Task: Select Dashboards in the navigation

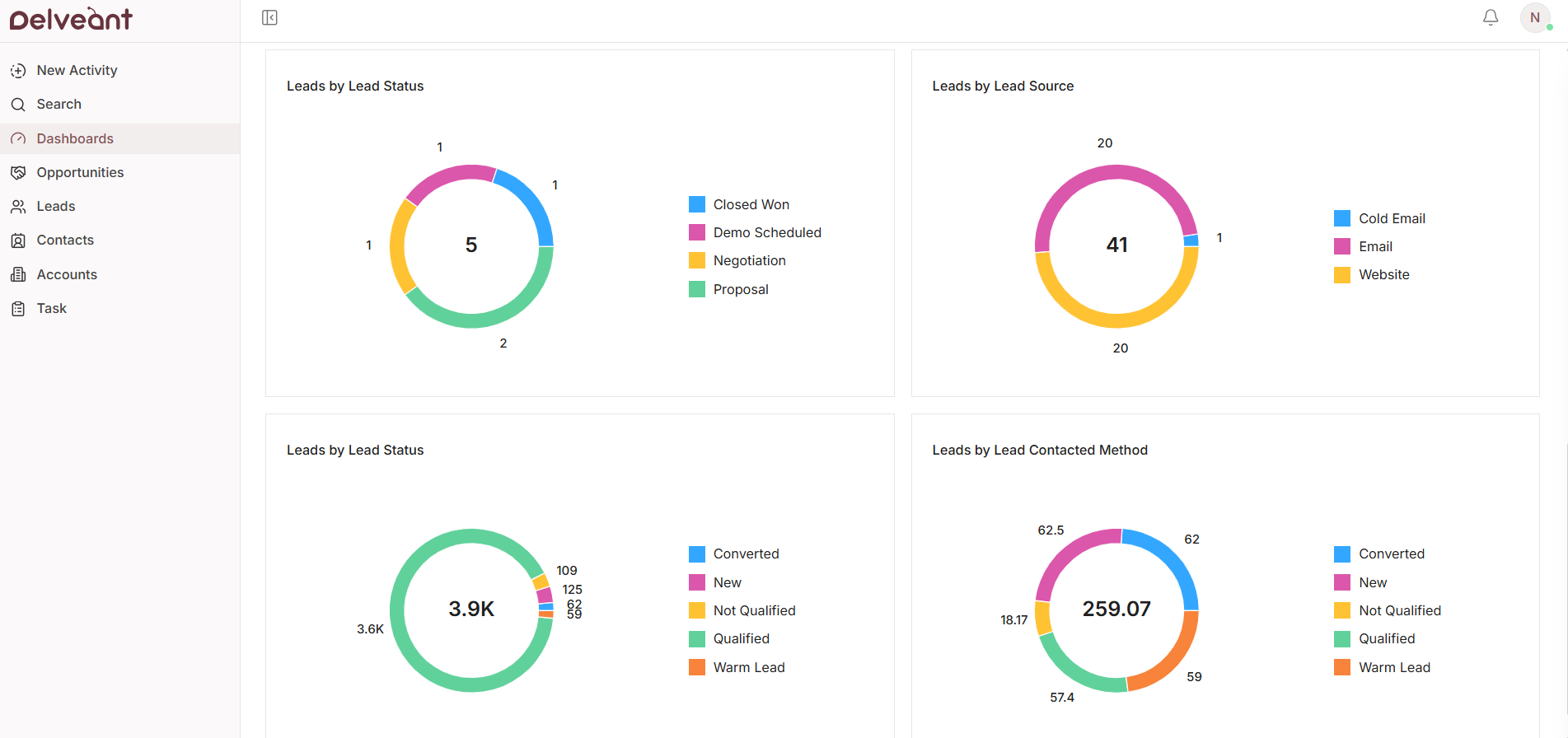Action: pos(75,139)
